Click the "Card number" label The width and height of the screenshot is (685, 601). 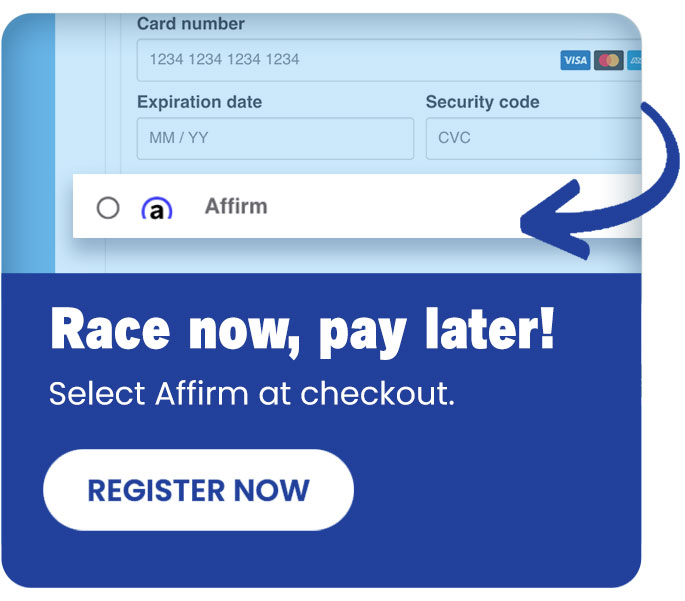pos(190,24)
